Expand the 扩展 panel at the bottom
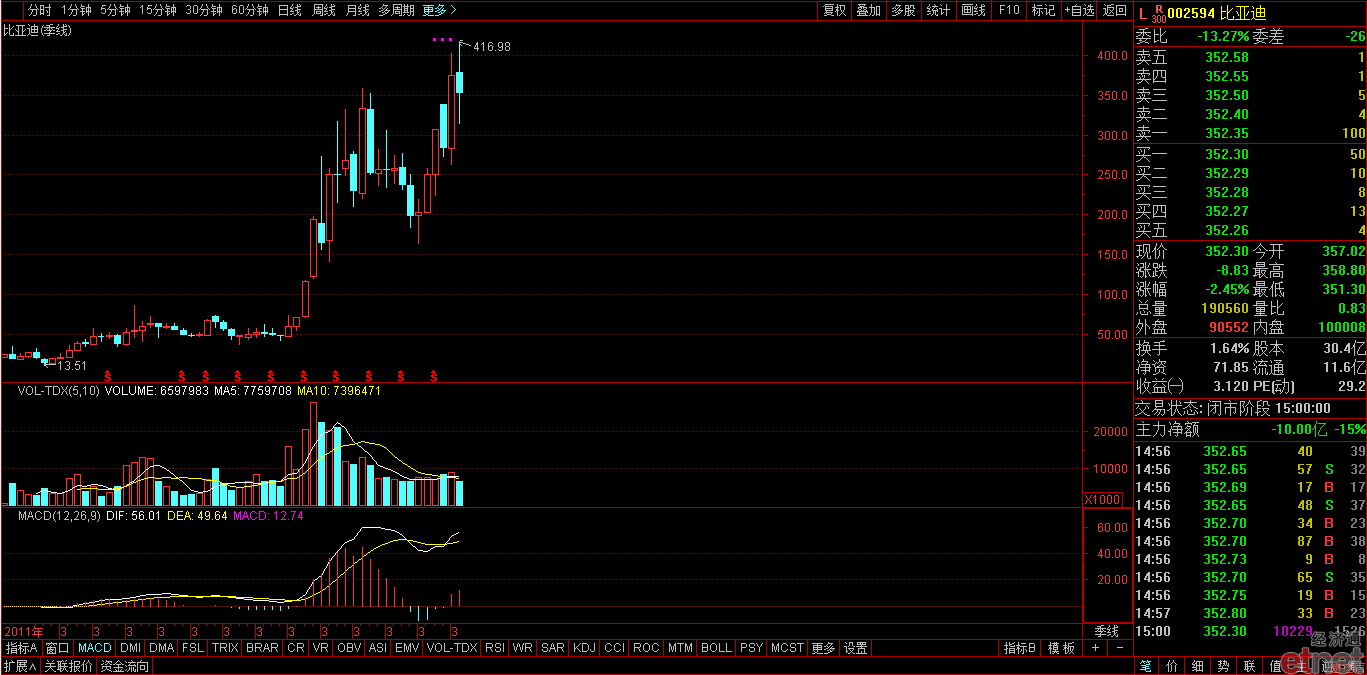Screen dimensions: 1367x675 tap(19, 666)
